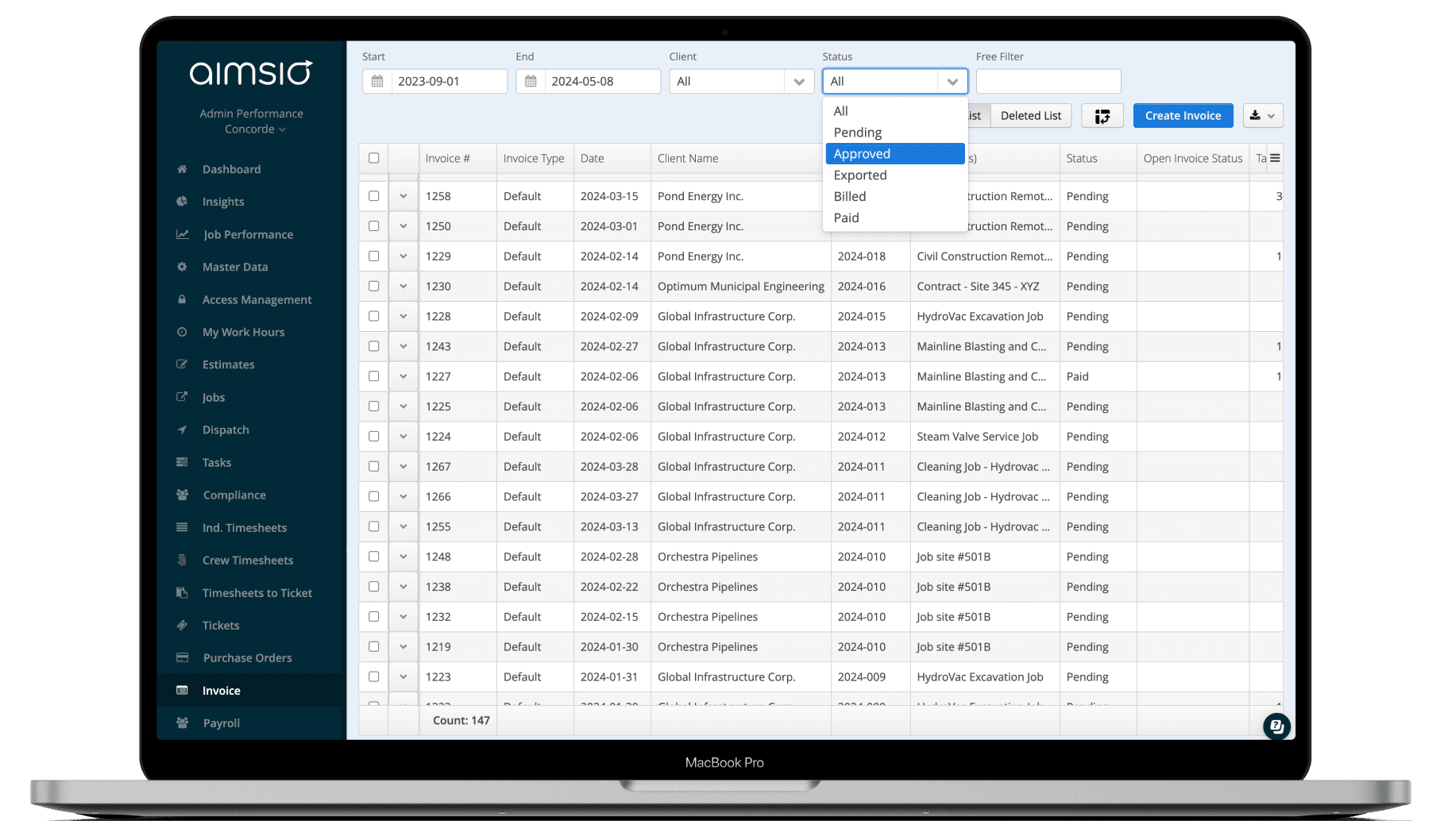Click the Free Filter text field
Viewport: 1440px width, 840px height.
(1048, 81)
